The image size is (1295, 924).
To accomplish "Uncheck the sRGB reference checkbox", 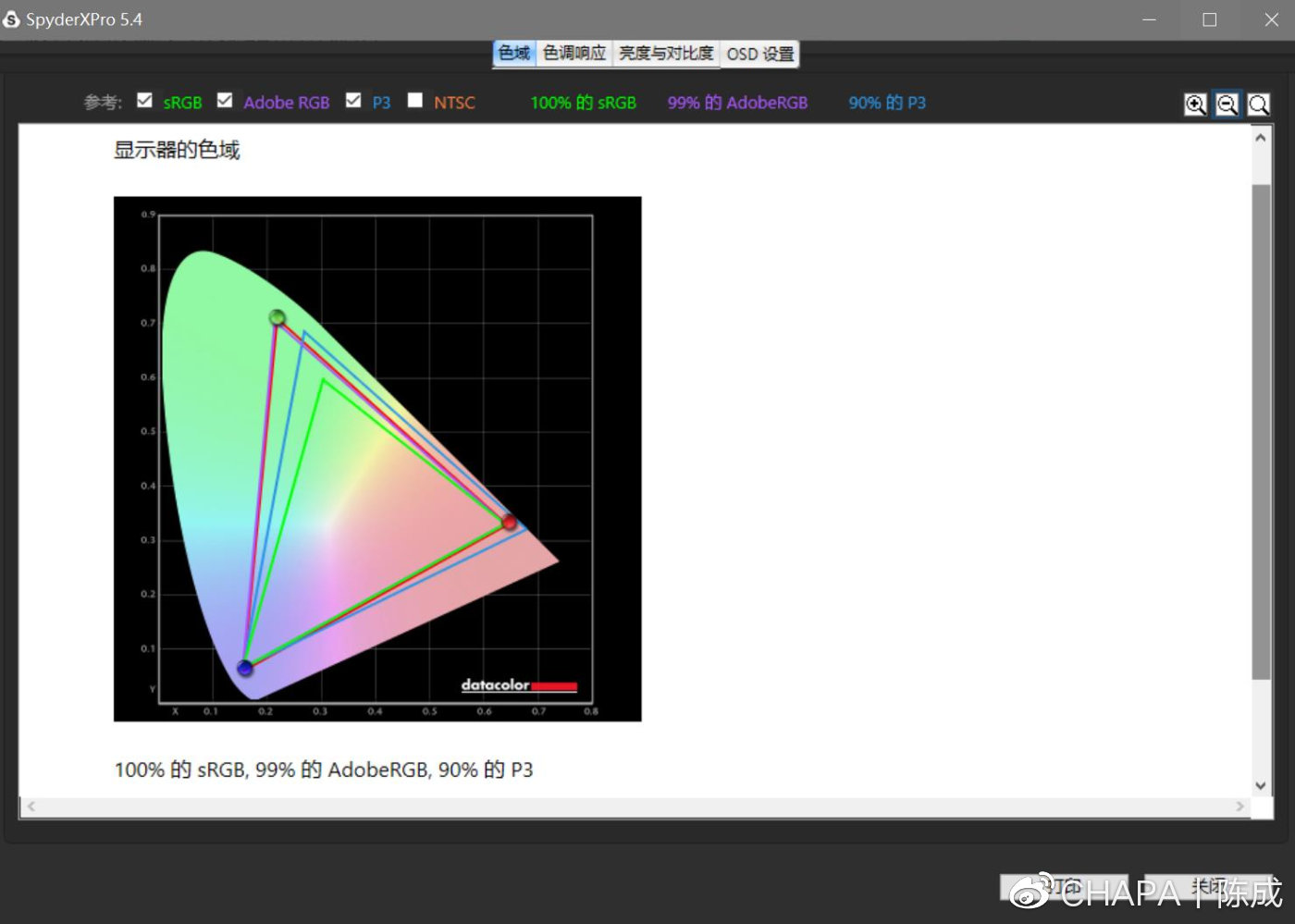I will (x=144, y=101).
